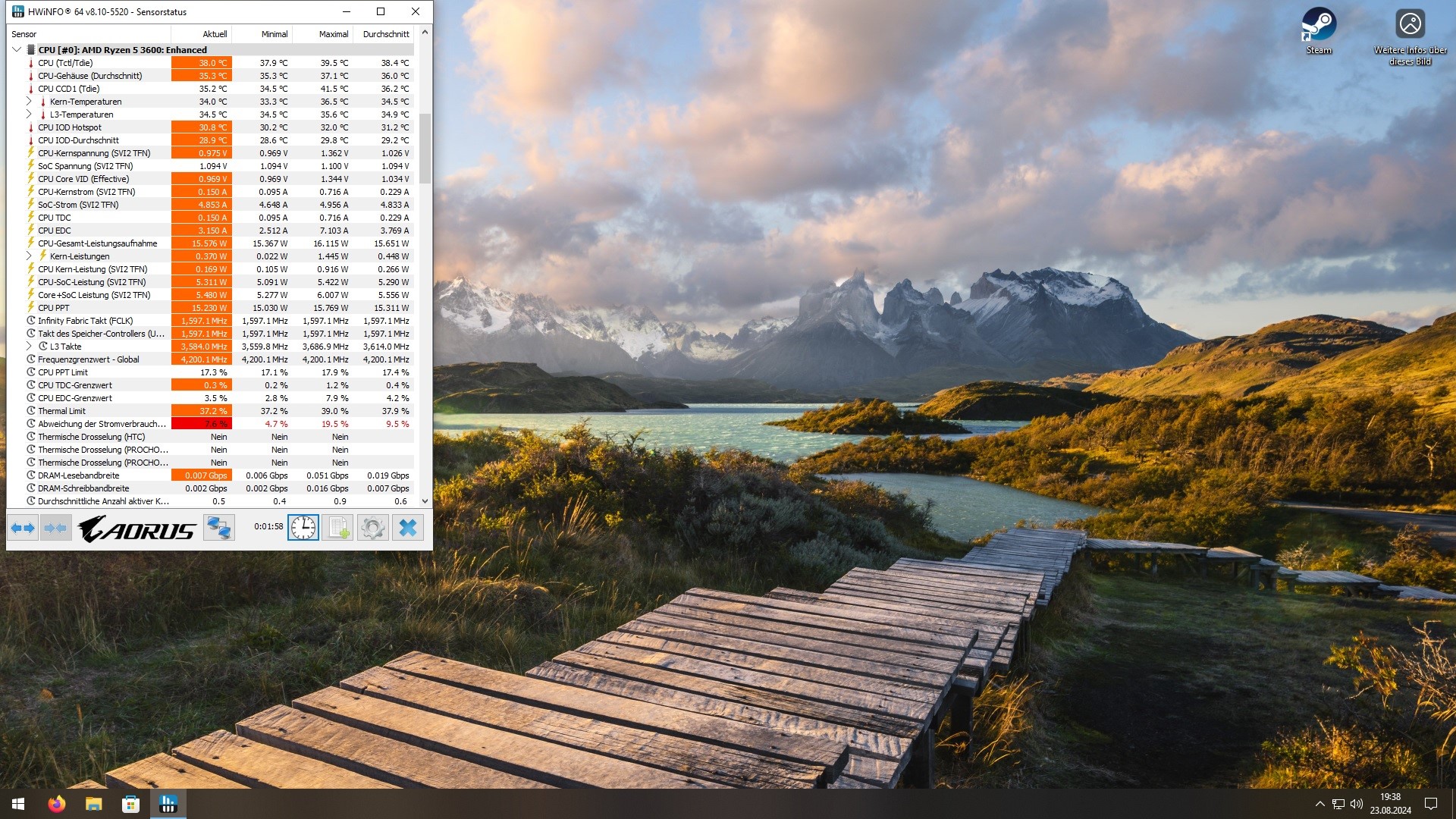Open the remote center network-monitors icon
Image resolution: width=1456 pixels, height=819 pixels.
[219, 528]
